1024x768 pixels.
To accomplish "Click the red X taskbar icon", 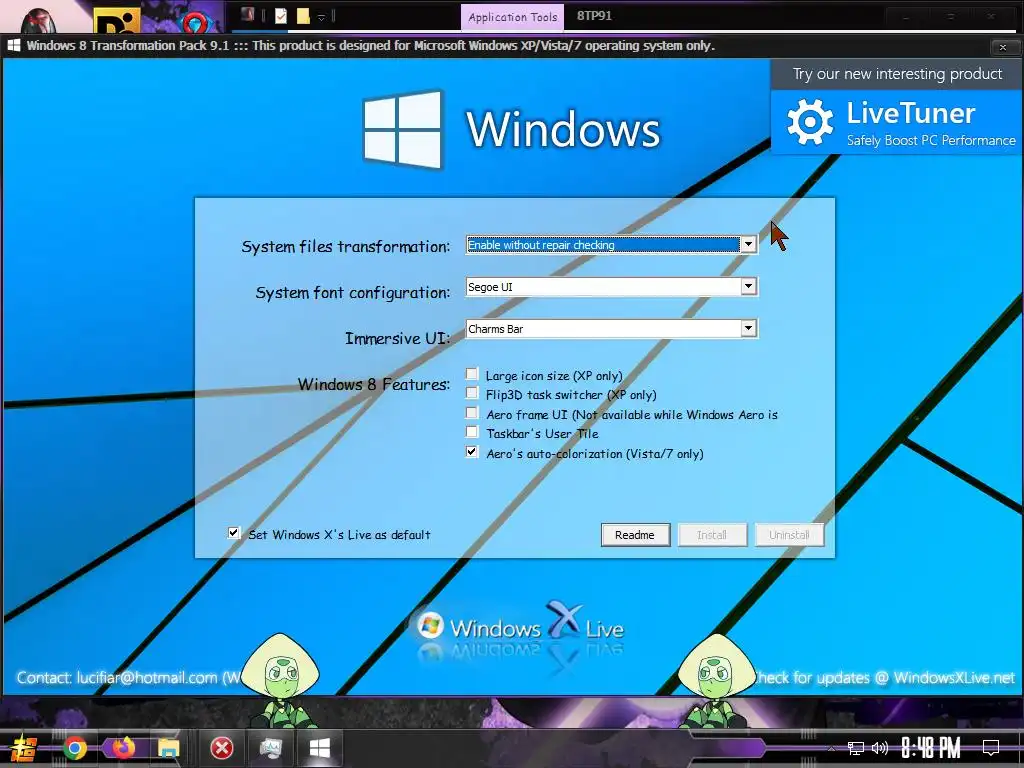I will 222,748.
